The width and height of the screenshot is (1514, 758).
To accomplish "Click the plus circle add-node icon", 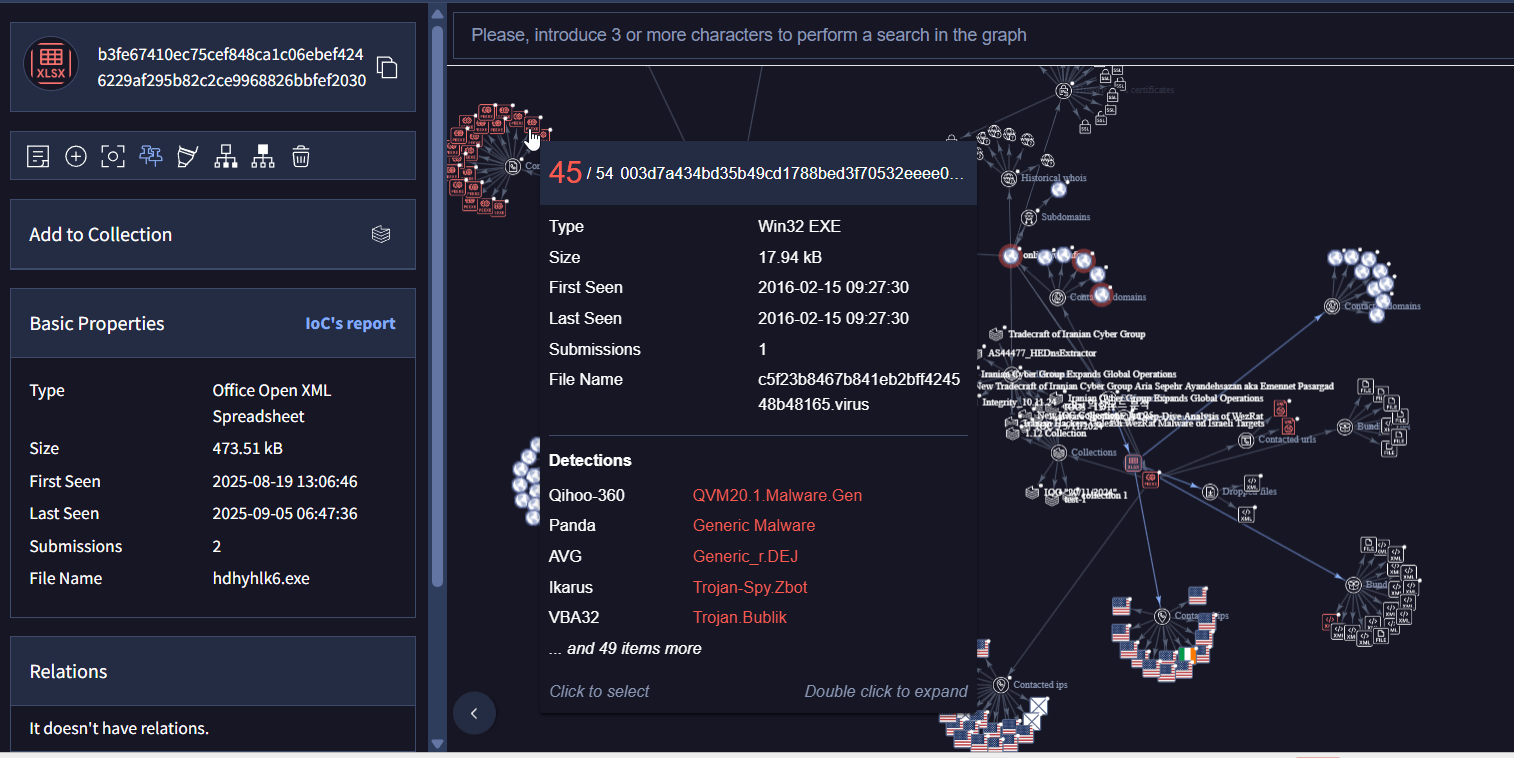I will tap(76, 156).
